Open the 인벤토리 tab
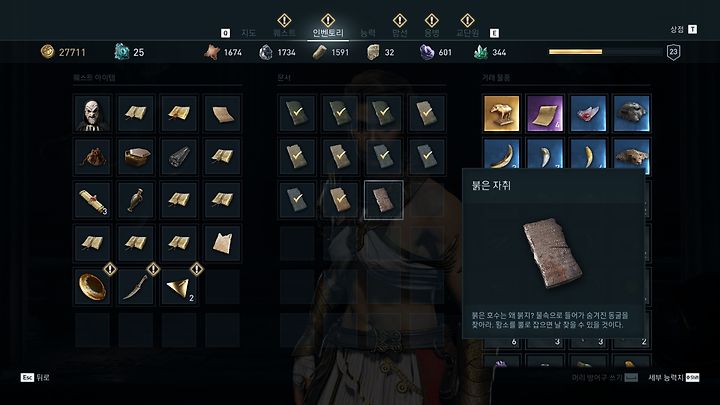This screenshot has width=720, height=405. pos(328,33)
